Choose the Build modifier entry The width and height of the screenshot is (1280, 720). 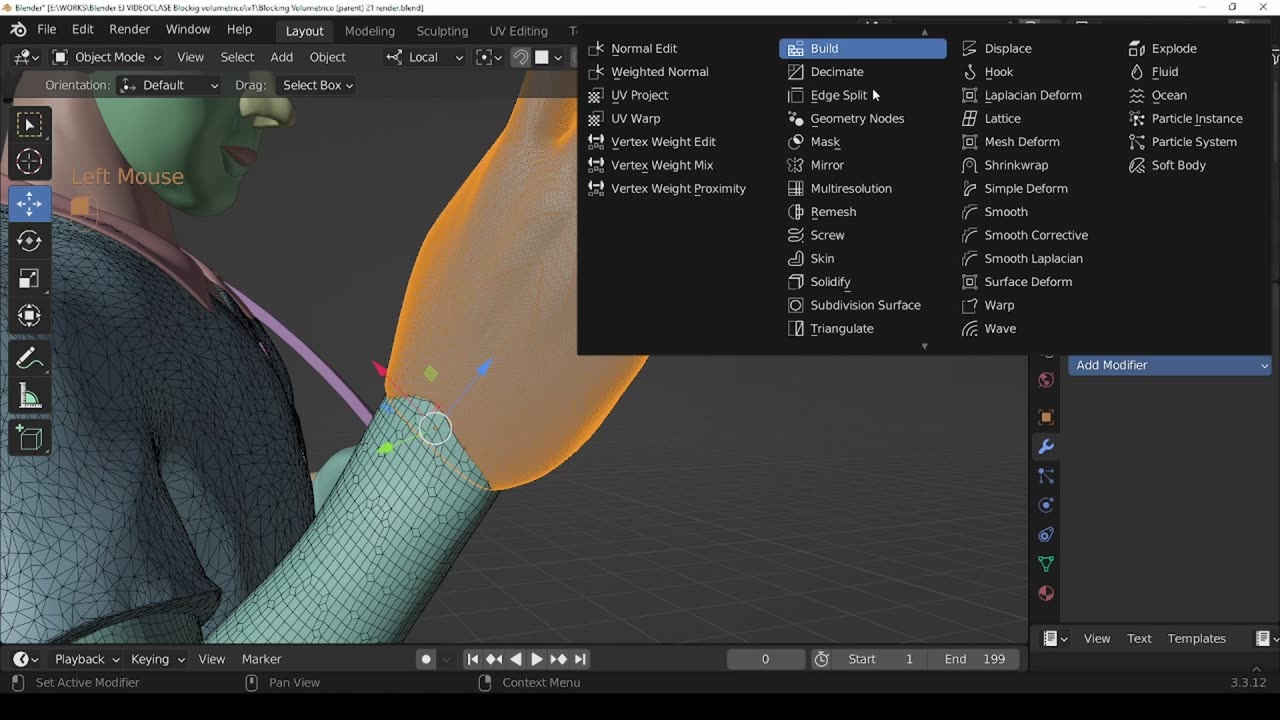(862, 48)
